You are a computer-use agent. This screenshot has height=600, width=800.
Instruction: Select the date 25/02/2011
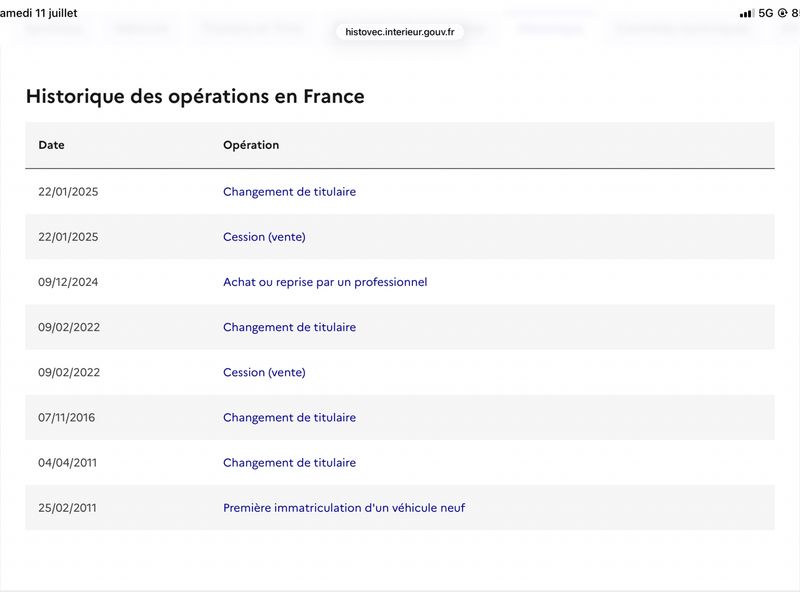point(67,508)
